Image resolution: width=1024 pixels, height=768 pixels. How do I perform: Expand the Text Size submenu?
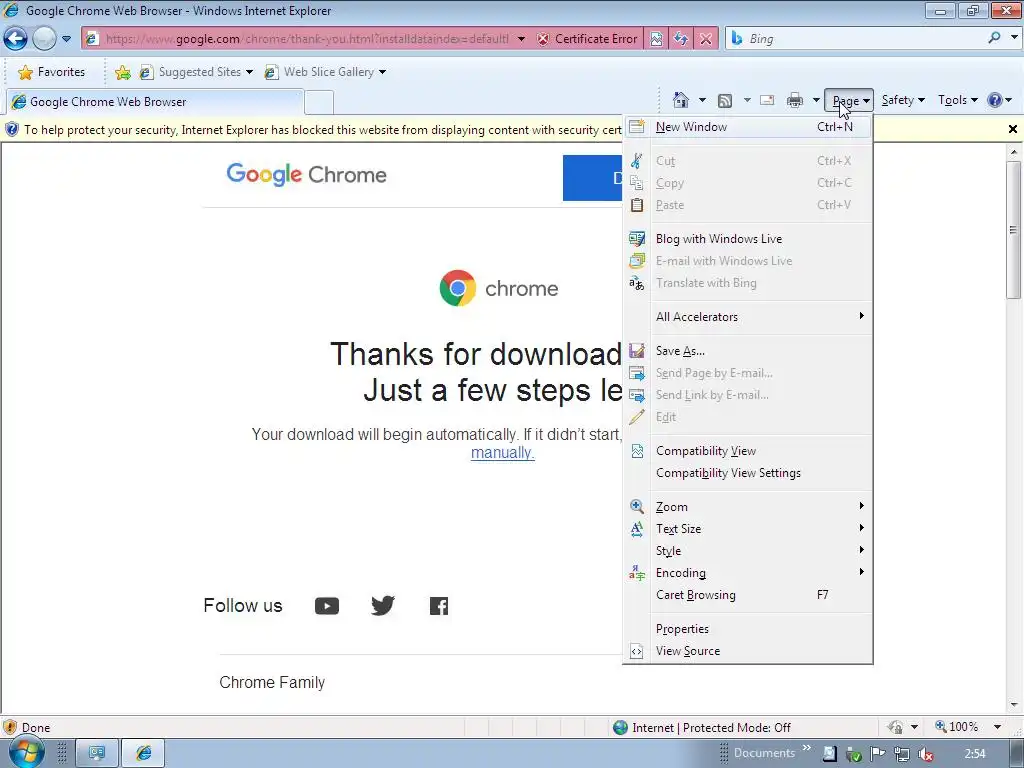click(x=748, y=529)
